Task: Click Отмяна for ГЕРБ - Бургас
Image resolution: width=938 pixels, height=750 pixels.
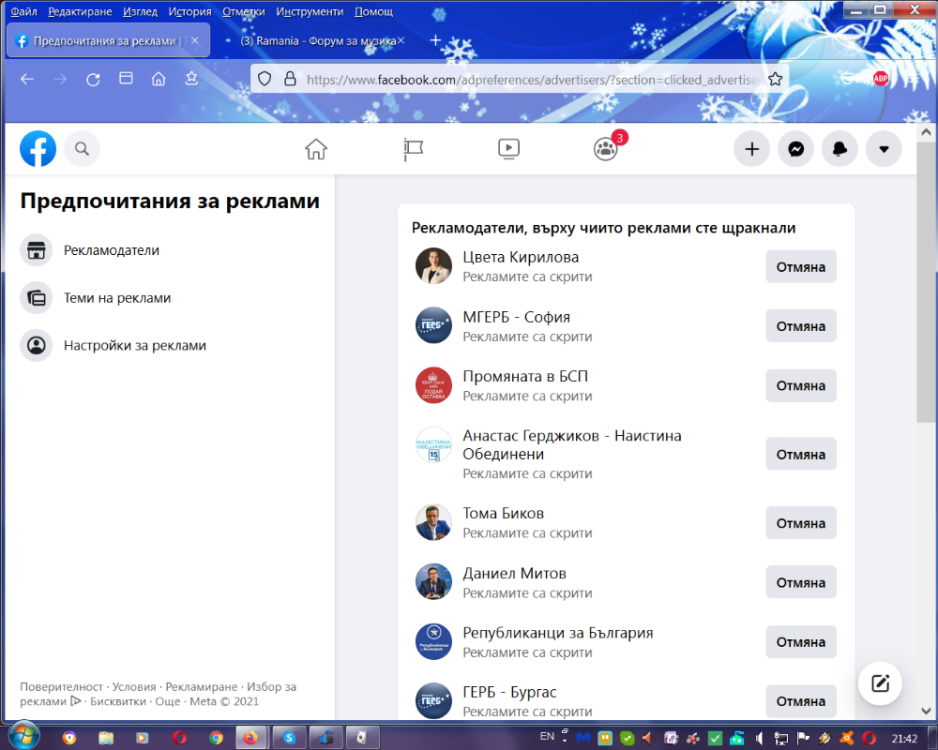Action: coord(800,700)
